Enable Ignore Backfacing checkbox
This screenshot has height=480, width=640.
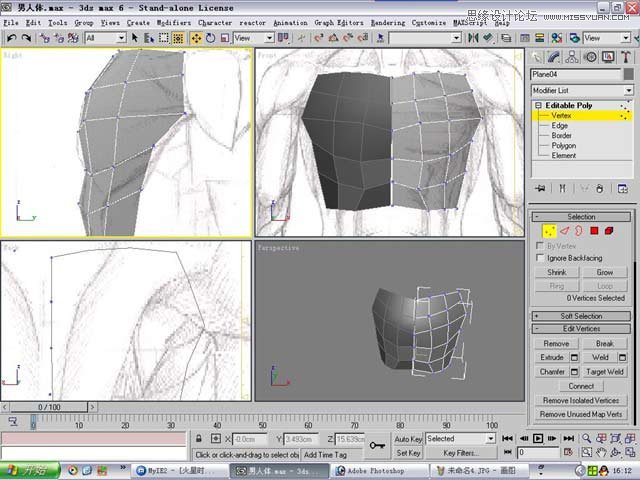coord(541,258)
